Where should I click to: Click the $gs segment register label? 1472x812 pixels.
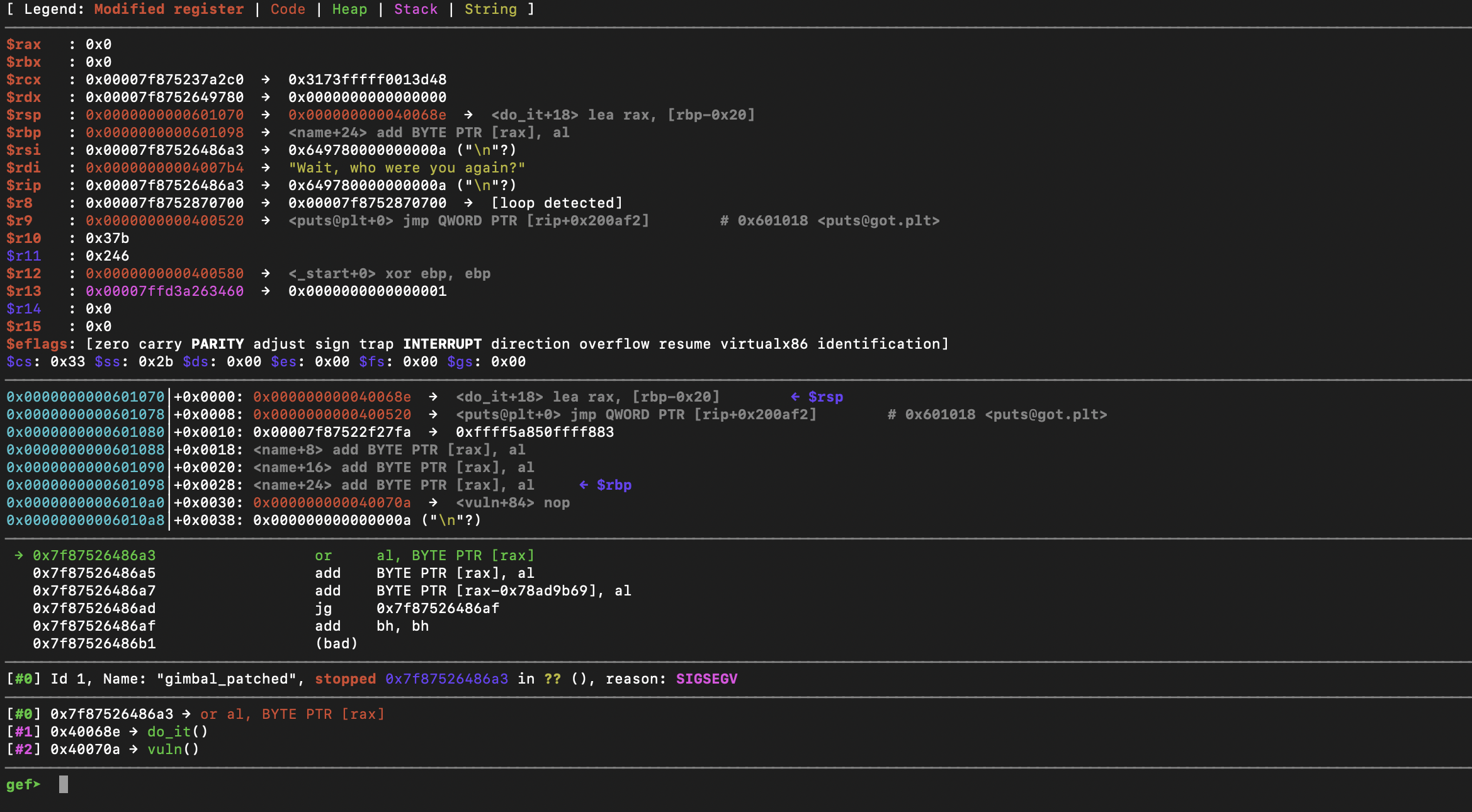[x=460, y=362]
